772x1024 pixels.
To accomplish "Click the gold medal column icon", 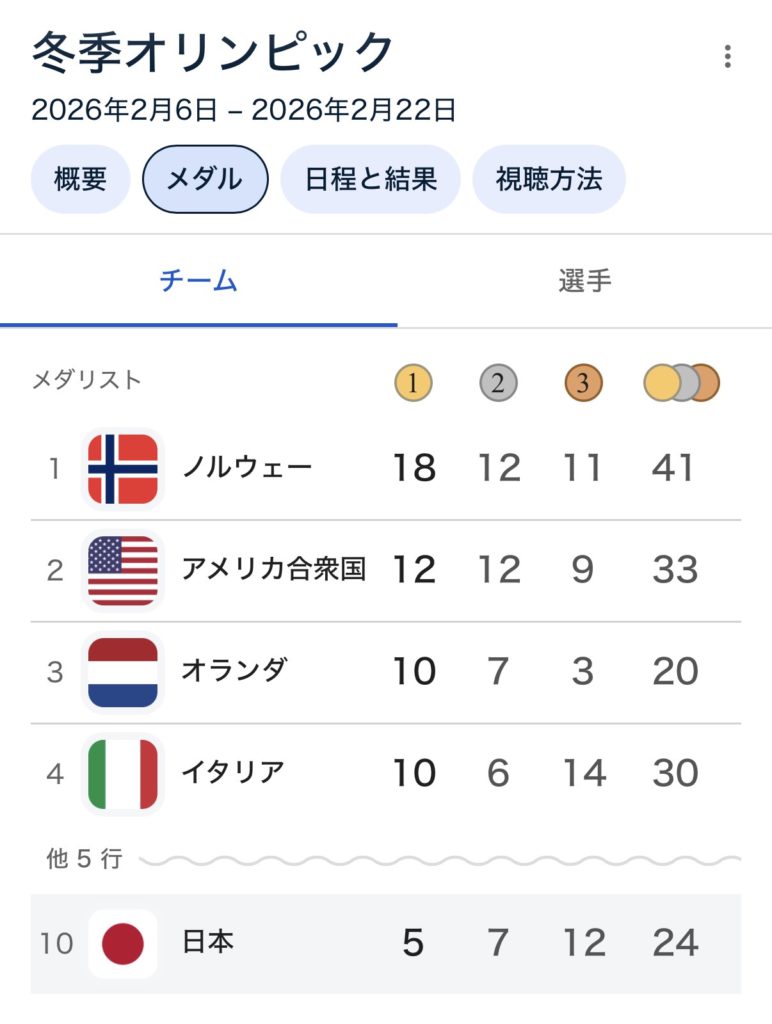I will (x=413, y=382).
